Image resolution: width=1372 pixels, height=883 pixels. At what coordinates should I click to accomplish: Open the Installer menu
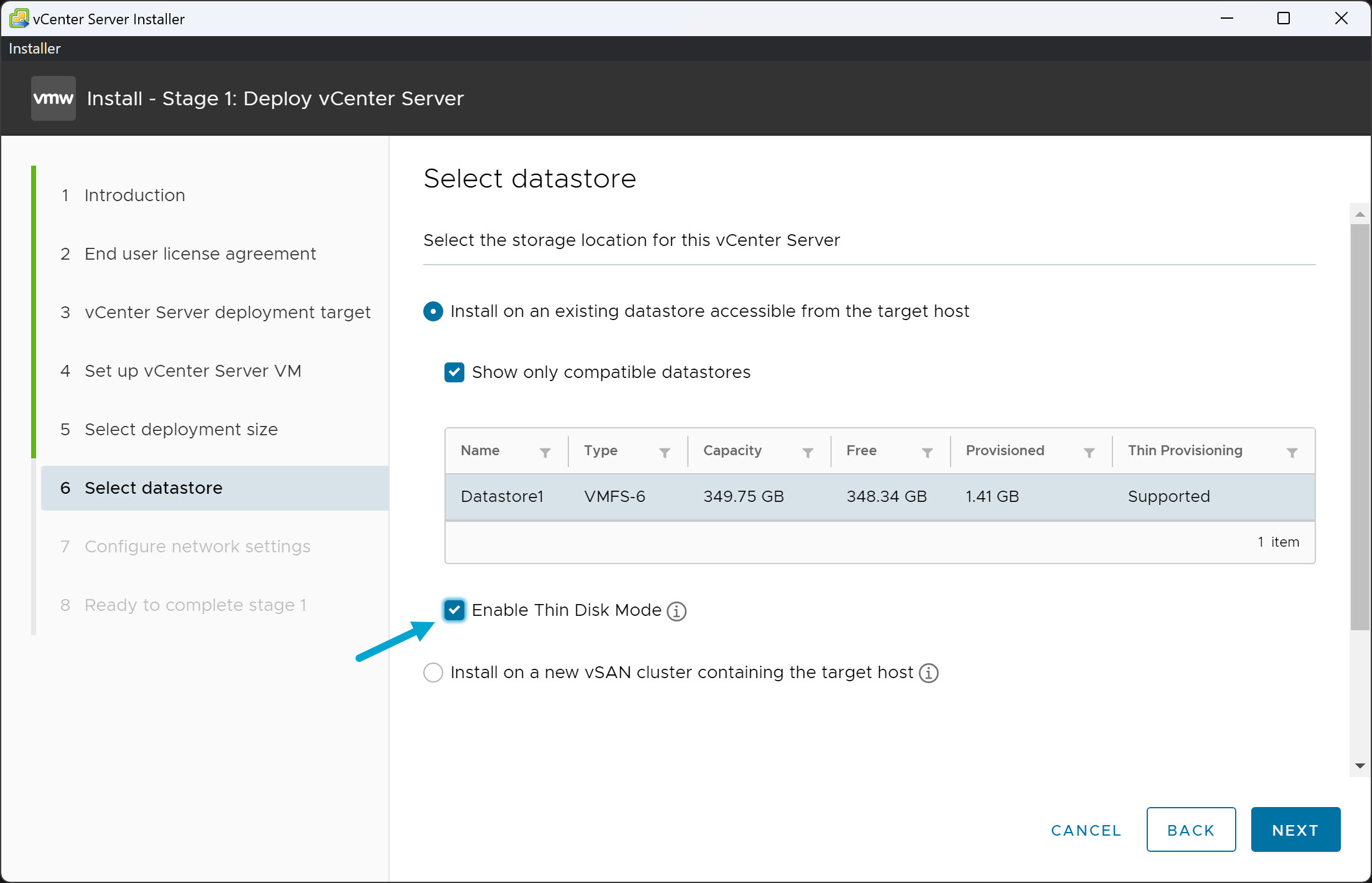(34, 48)
